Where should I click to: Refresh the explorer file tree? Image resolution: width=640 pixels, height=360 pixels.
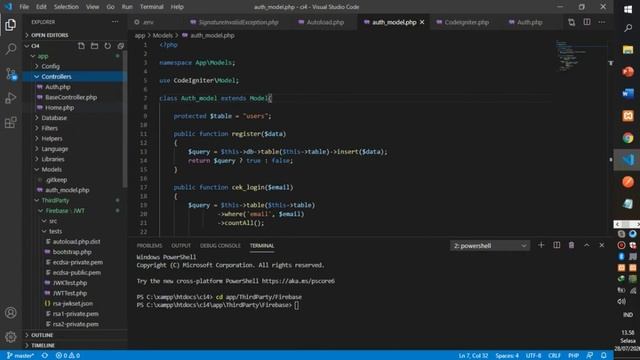107,46
